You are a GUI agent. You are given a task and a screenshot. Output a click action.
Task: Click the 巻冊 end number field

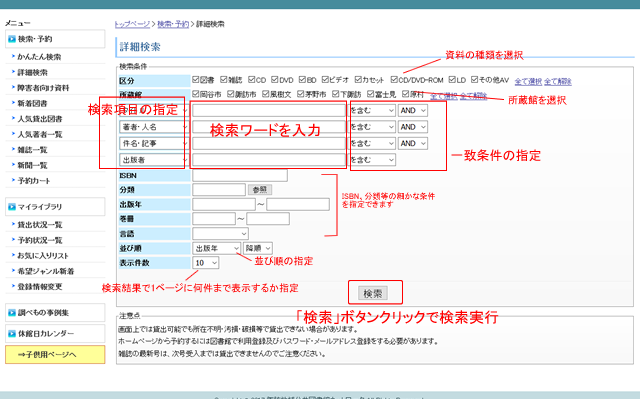pyautogui.click(x=268, y=219)
